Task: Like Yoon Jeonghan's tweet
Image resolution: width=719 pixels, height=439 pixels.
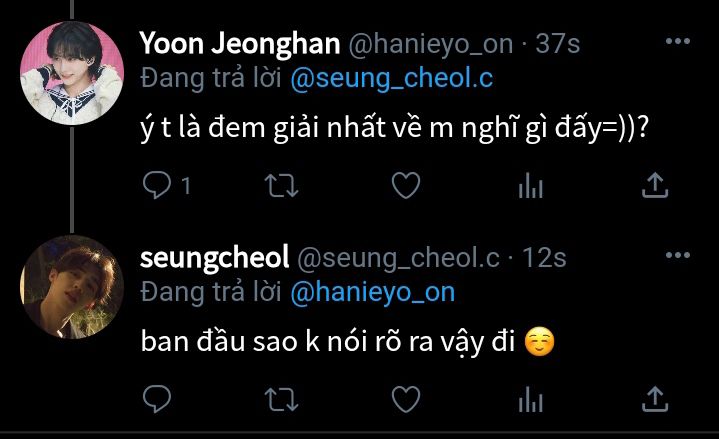Action: 406,185
